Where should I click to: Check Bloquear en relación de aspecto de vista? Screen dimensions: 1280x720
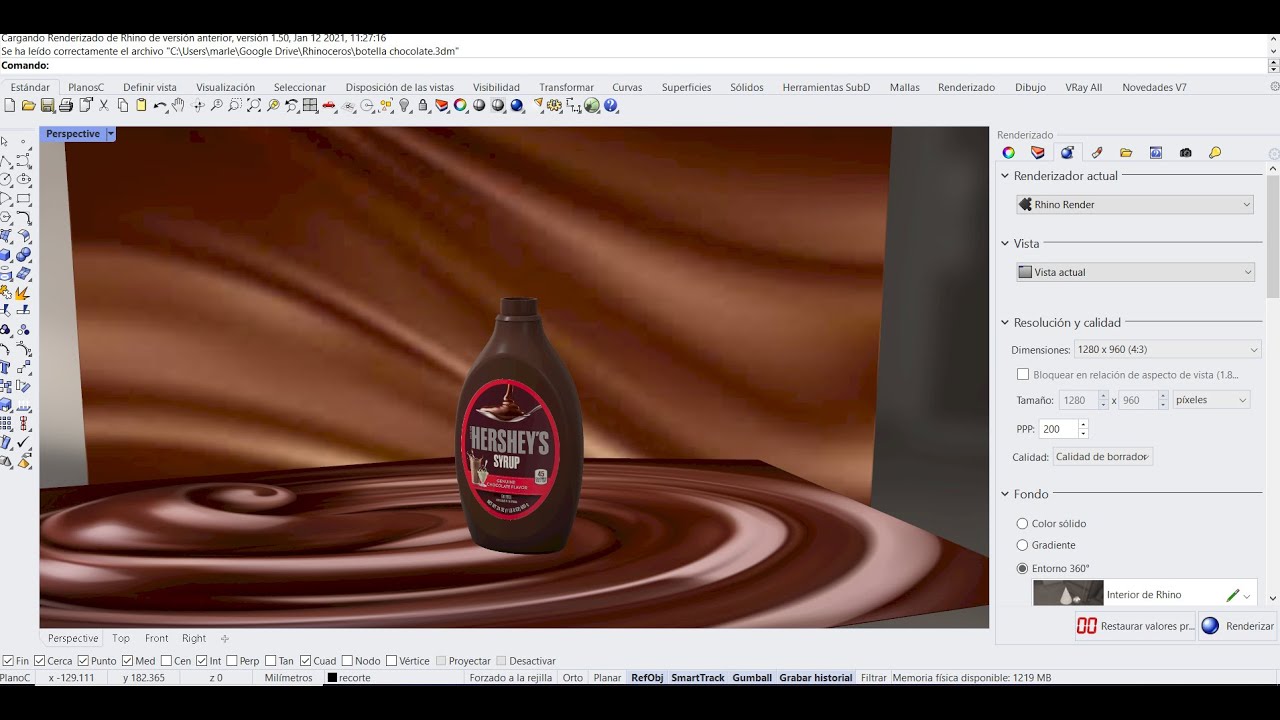[1023, 375]
